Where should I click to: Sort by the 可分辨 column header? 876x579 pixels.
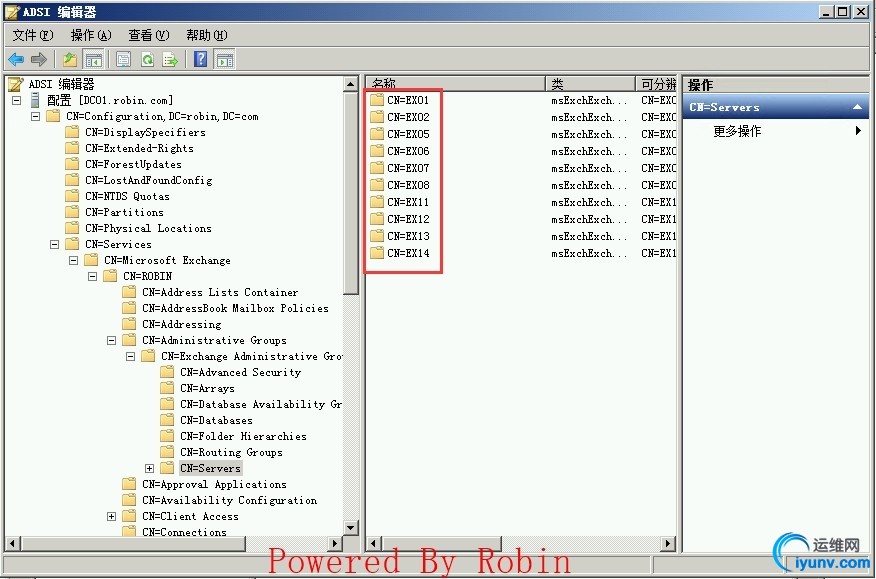(x=656, y=84)
